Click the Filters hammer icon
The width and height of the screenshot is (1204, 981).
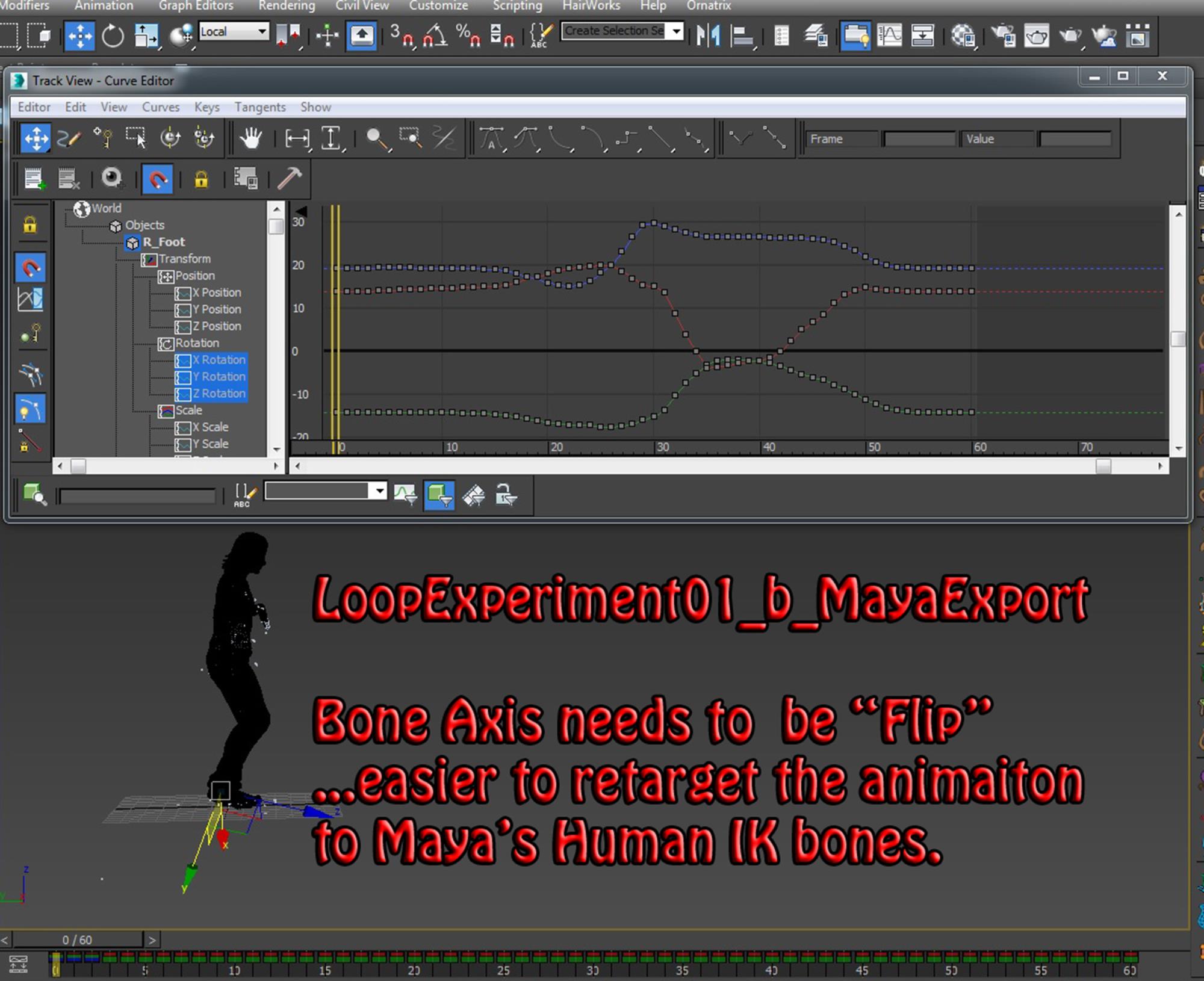[290, 179]
